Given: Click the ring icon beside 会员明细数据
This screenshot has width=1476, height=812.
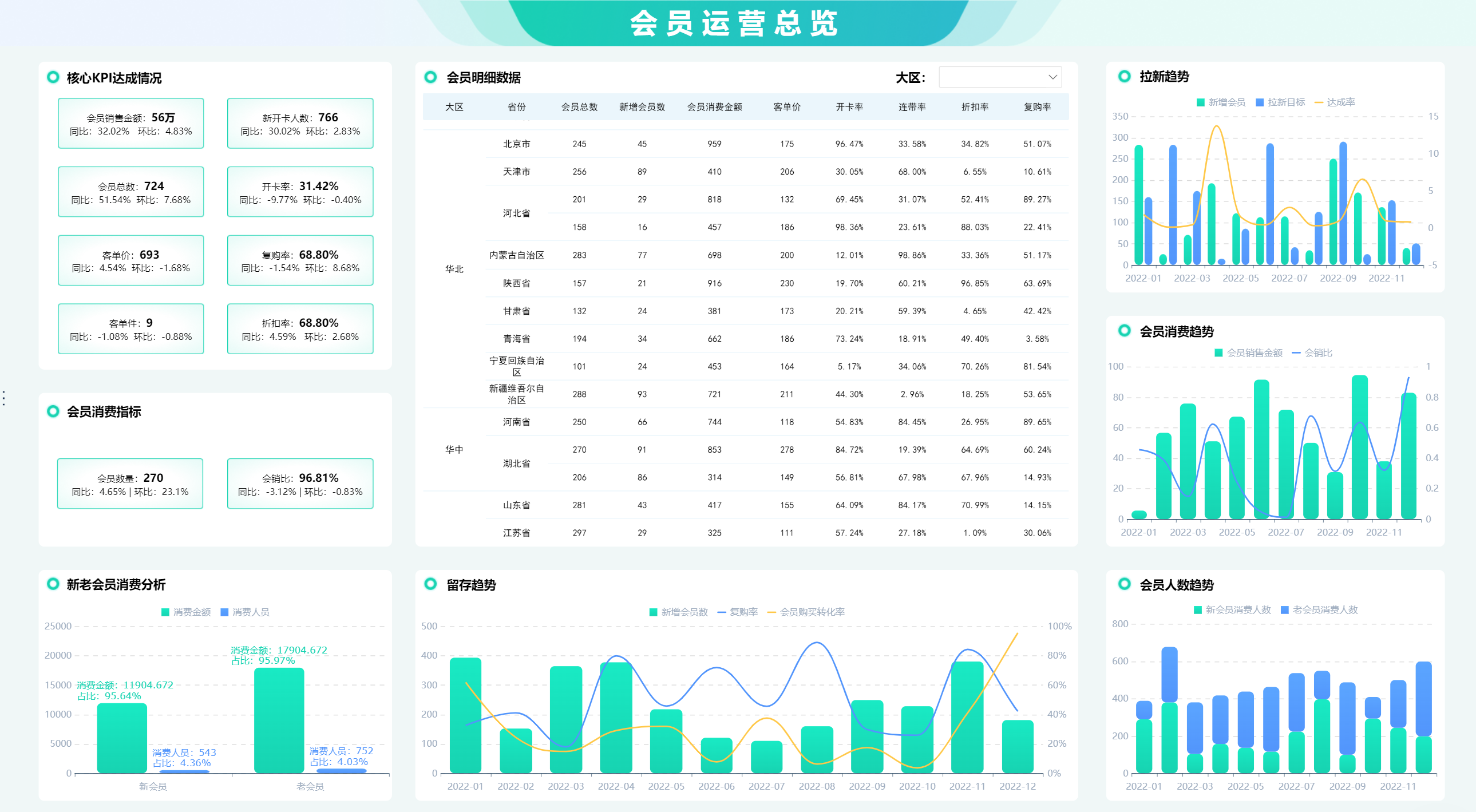Looking at the screenshot, I should 430,77.
